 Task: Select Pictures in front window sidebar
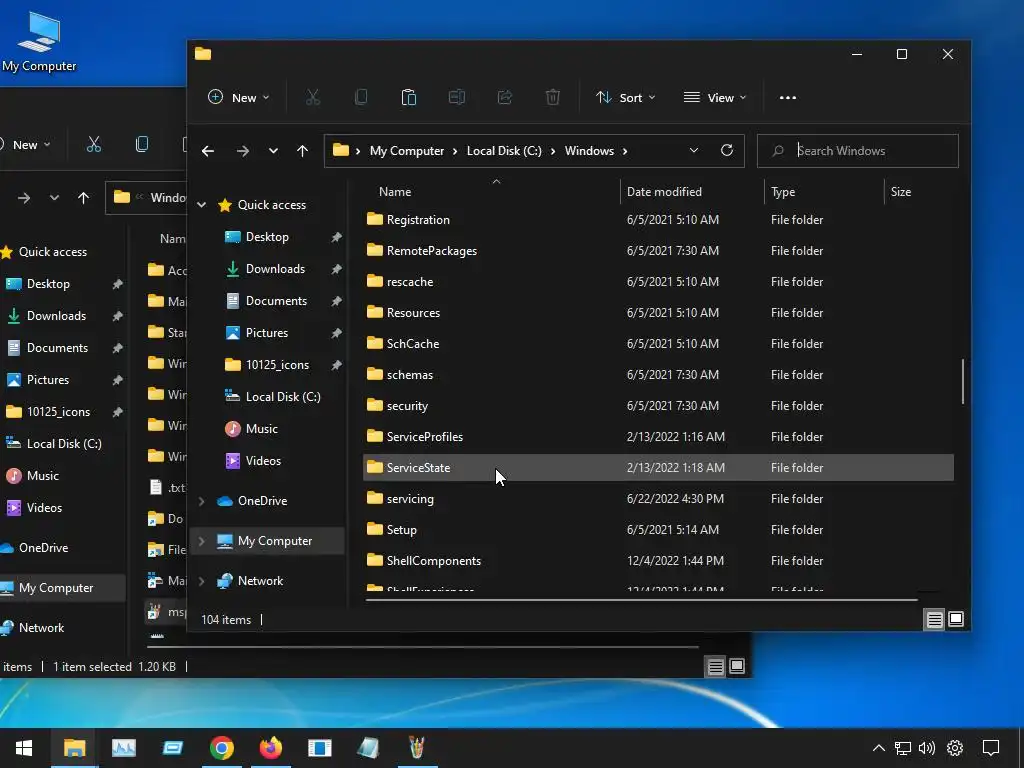266,333
